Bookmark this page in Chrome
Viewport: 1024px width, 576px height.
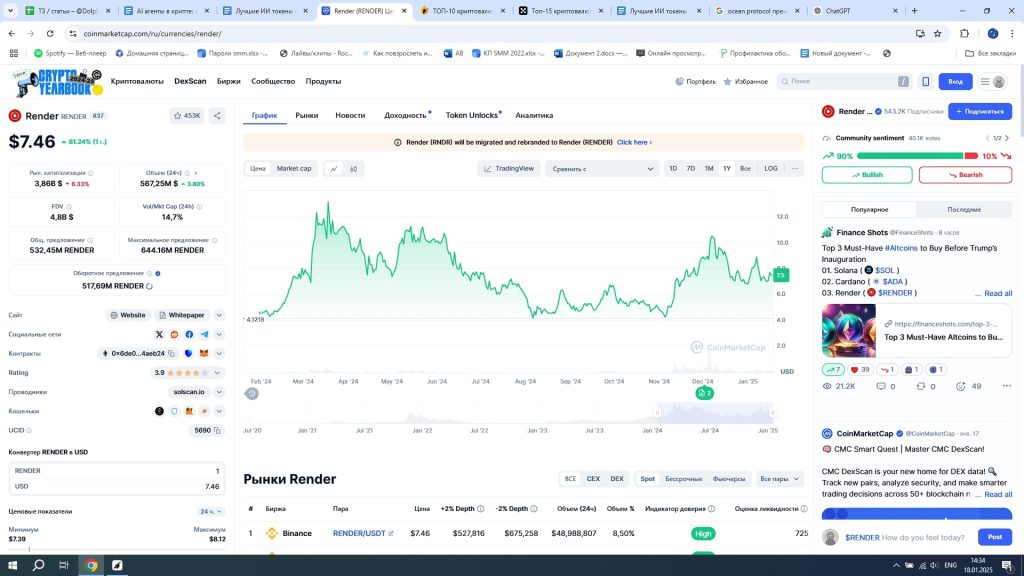tap(938, 33)
